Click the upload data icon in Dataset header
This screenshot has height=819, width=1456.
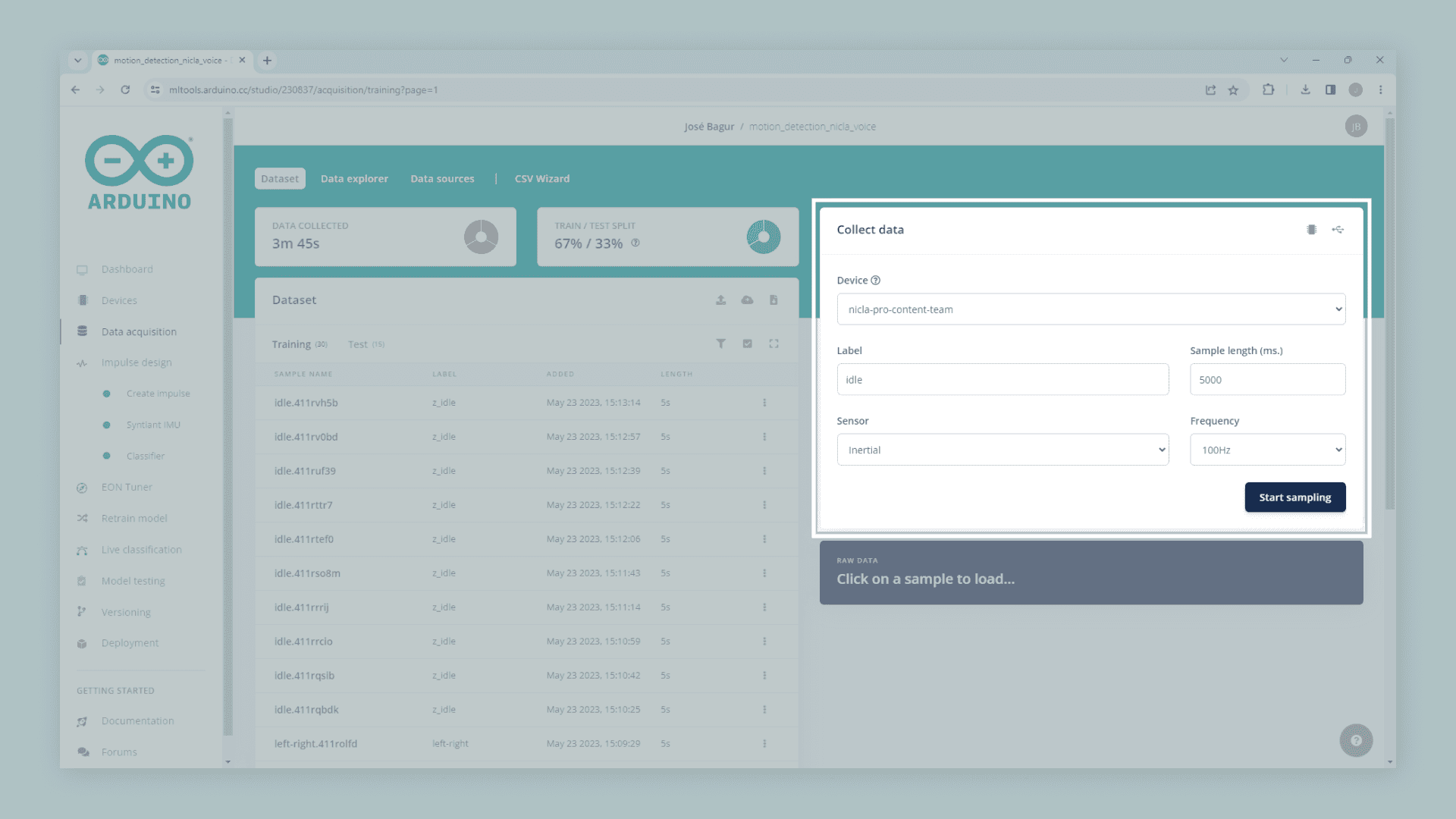click(x=720, y=300)
